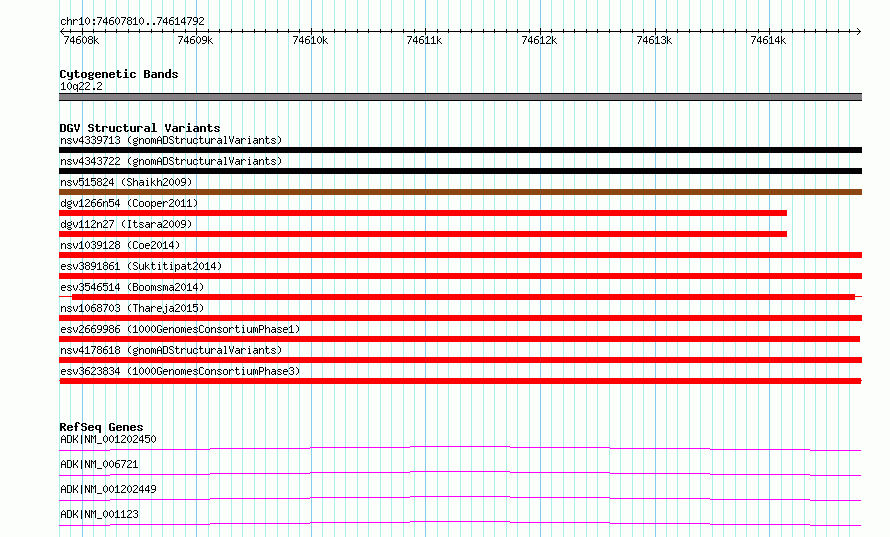This screenshot has width=890, height=537.
Task: Click the 74610k ruler tick label
Action: point(310,40)
